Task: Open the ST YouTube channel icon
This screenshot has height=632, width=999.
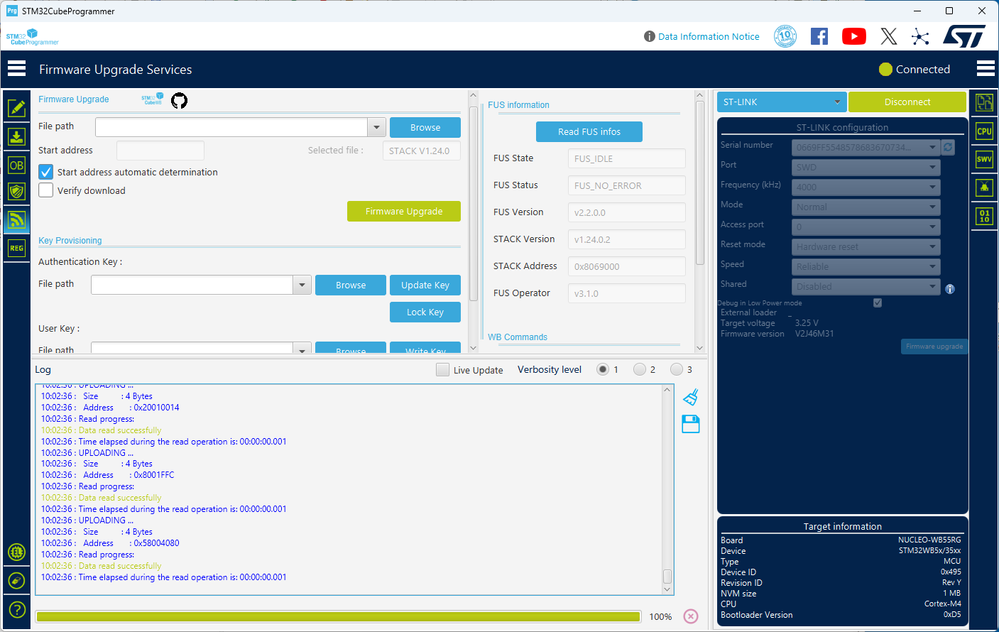Action: tap(854, 36)
